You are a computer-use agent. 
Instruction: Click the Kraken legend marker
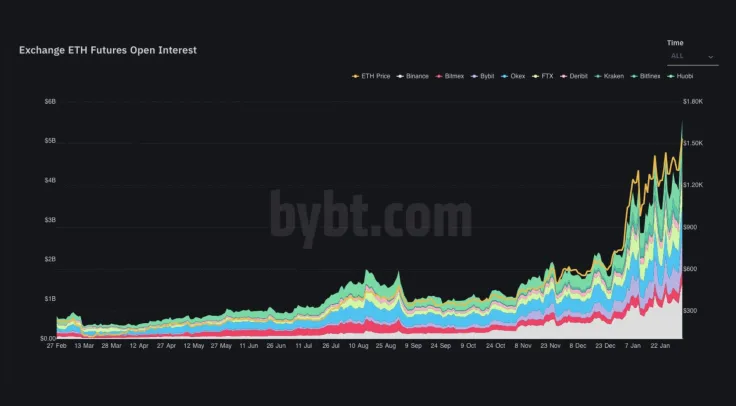tap(596, 76)
